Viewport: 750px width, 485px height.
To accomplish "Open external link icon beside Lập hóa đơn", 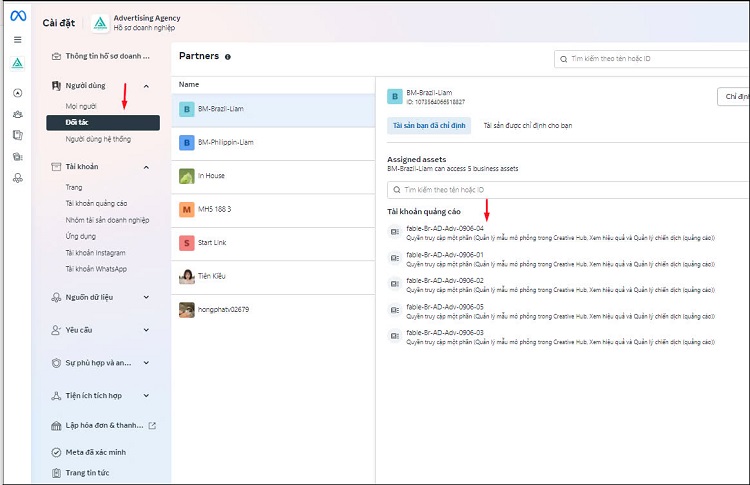I will click(152, 425).
